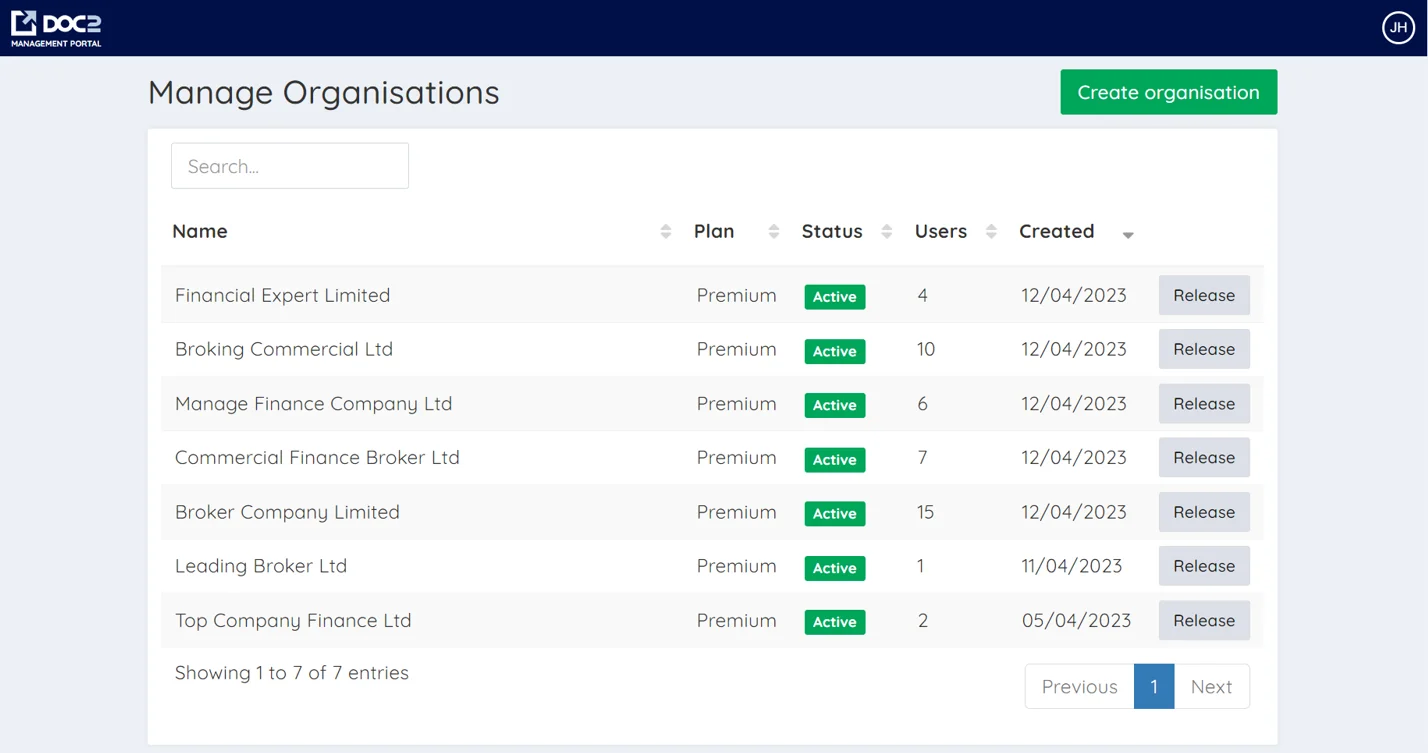Viewport: 1428px width, 753px height.
Task: Sort table by Users column arrows
Action: [991, 232]
